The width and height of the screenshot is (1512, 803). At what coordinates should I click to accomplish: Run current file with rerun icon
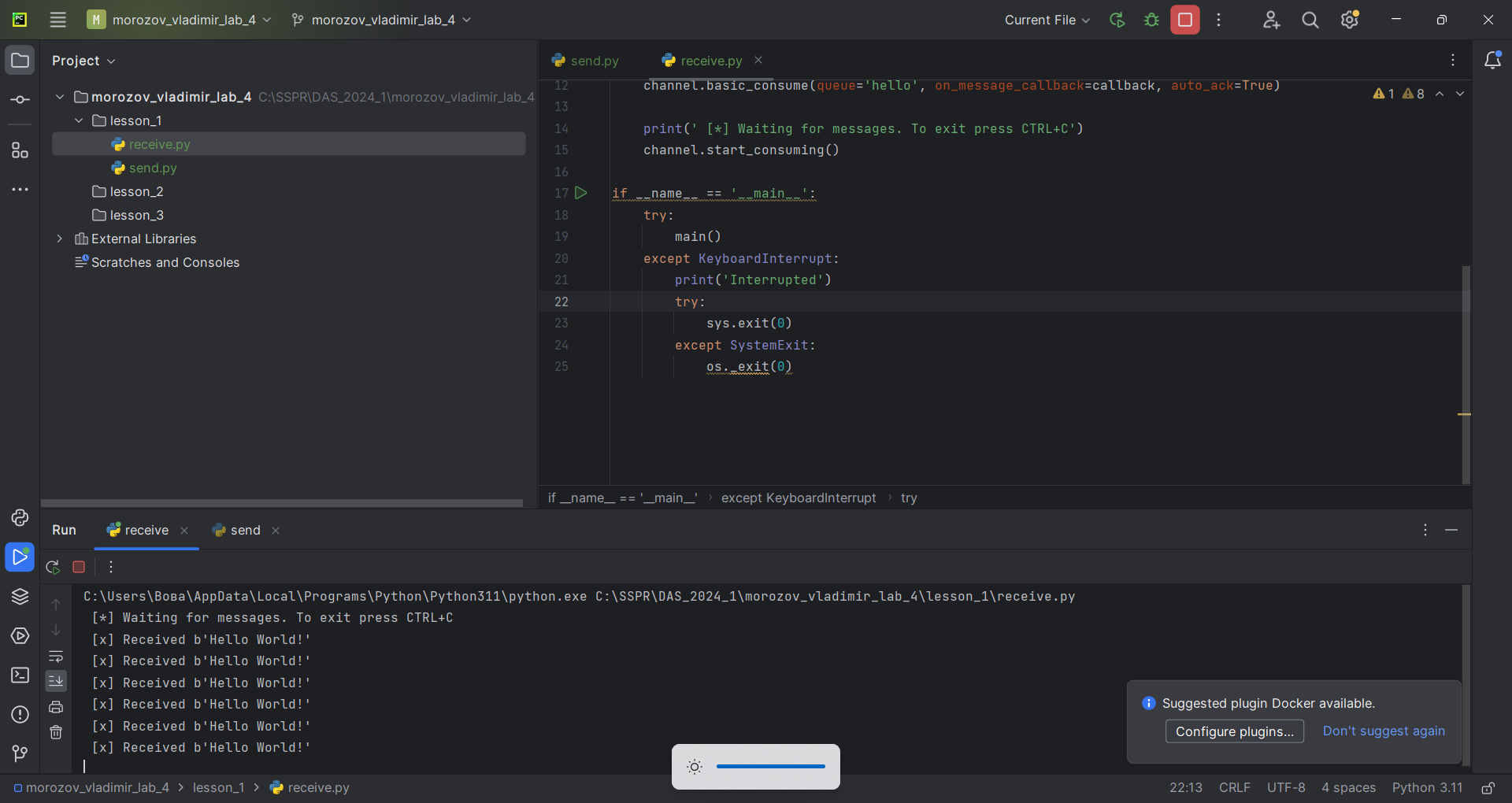pos(1117,20)
